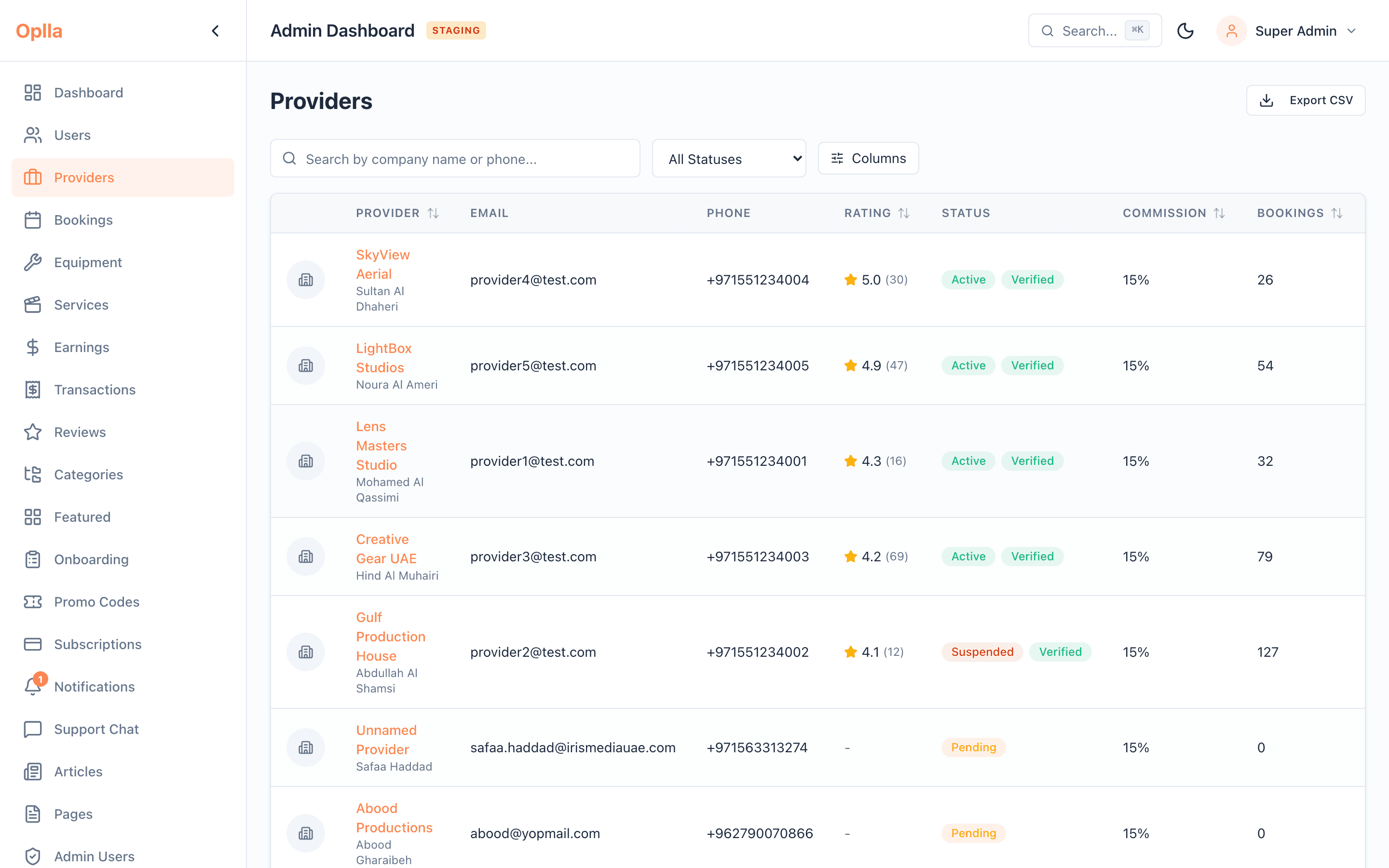Screen dimensions: 1389x868
Task: Click the Notifications bell icon
Action: (x=33, y=687)
